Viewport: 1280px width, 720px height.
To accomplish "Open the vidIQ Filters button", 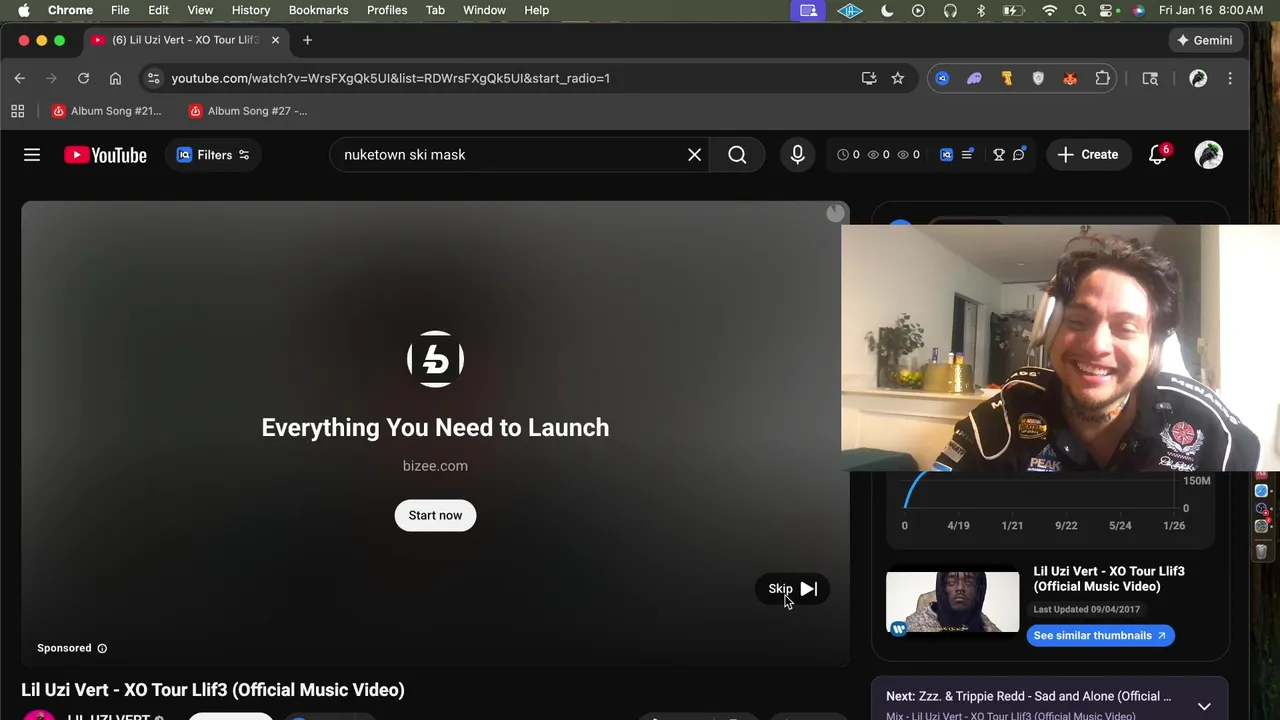I will click(213, 155).
